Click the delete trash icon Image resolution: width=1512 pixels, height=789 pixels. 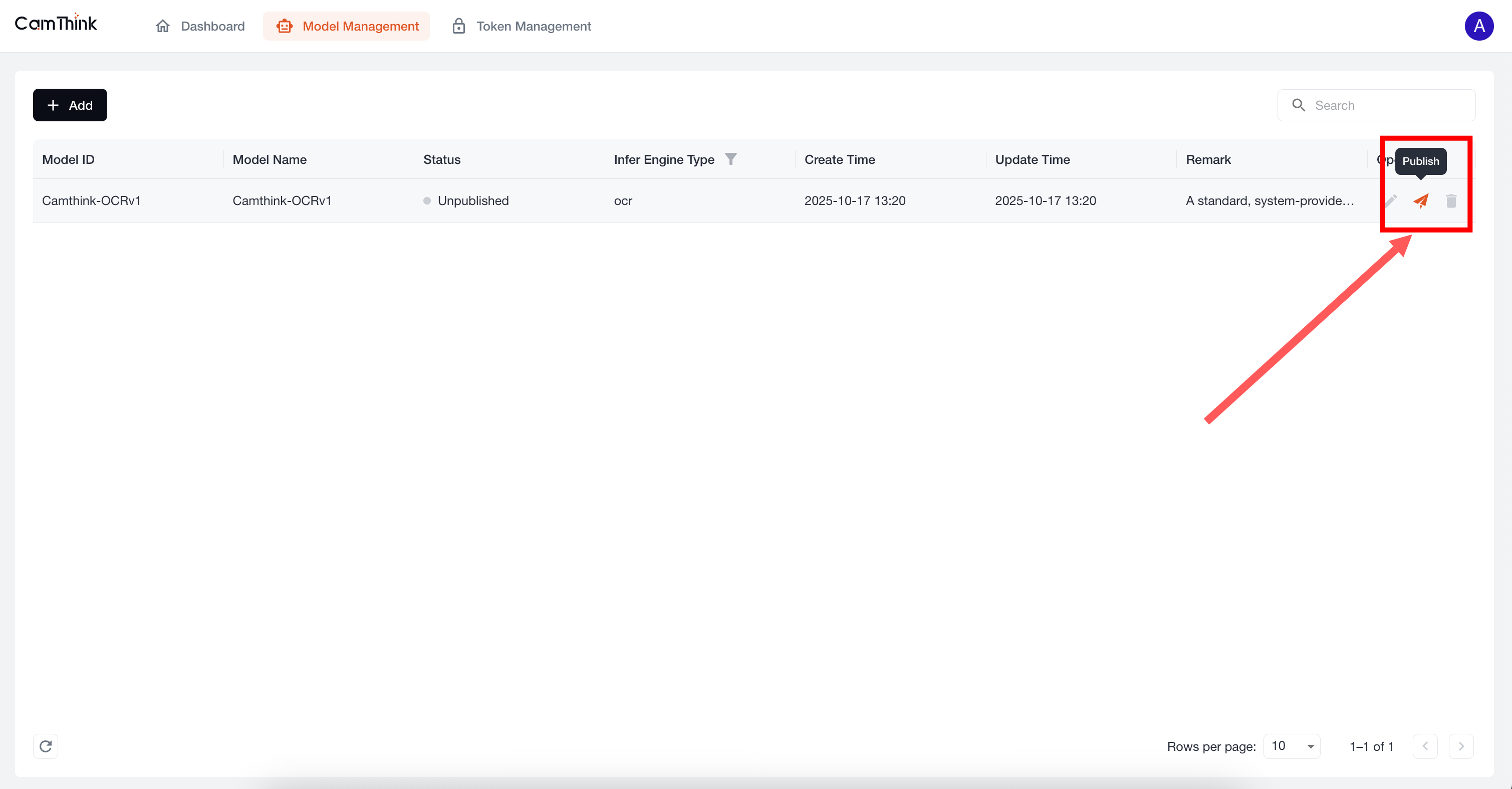1451,201
